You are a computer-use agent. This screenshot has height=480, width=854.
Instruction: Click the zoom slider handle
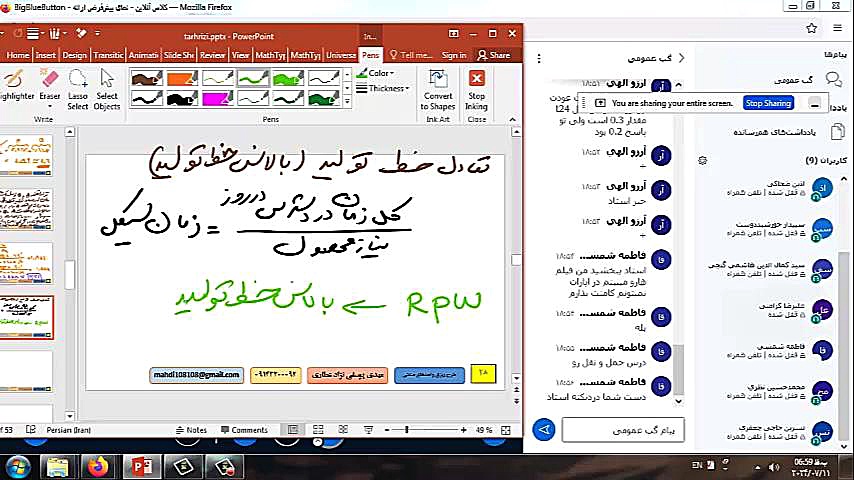(406, 430)
